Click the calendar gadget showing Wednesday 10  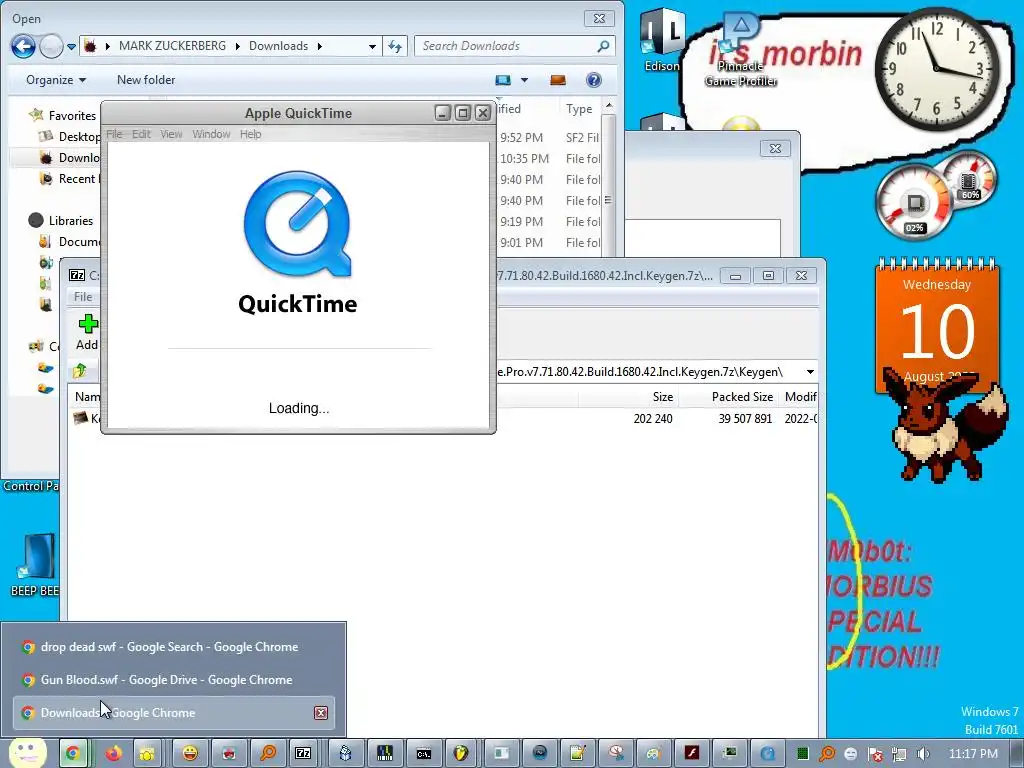(x=937, y=325)
